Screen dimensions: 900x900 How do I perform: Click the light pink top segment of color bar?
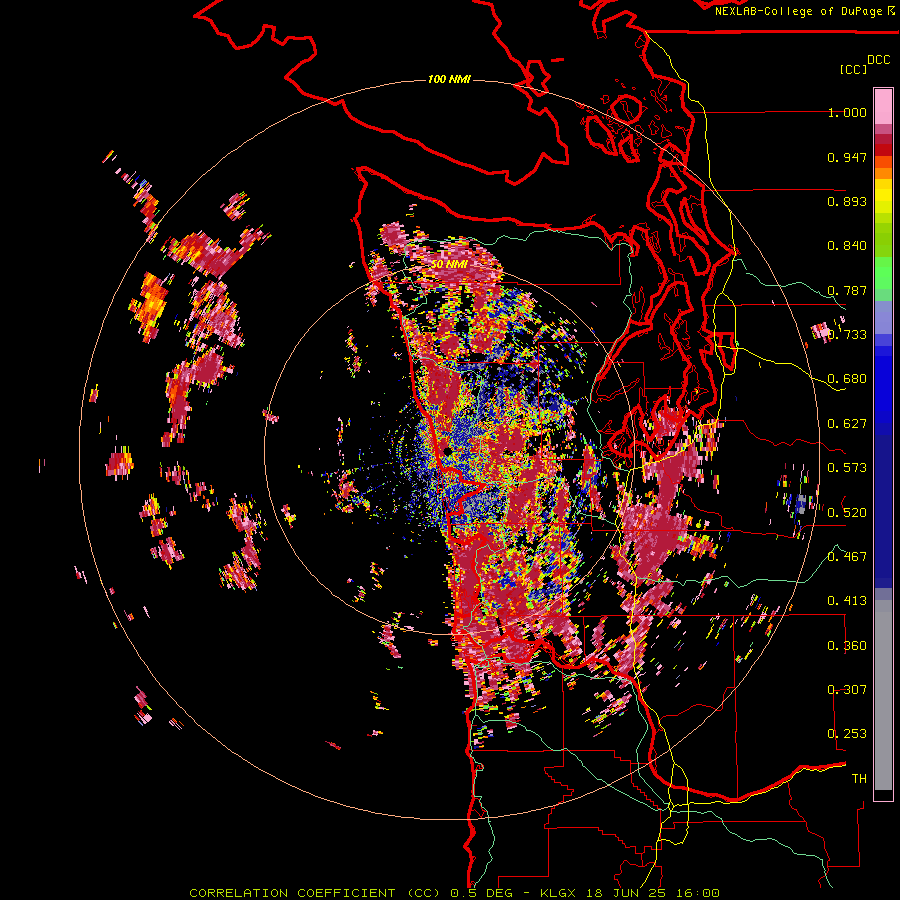click(x=883, y=106)
